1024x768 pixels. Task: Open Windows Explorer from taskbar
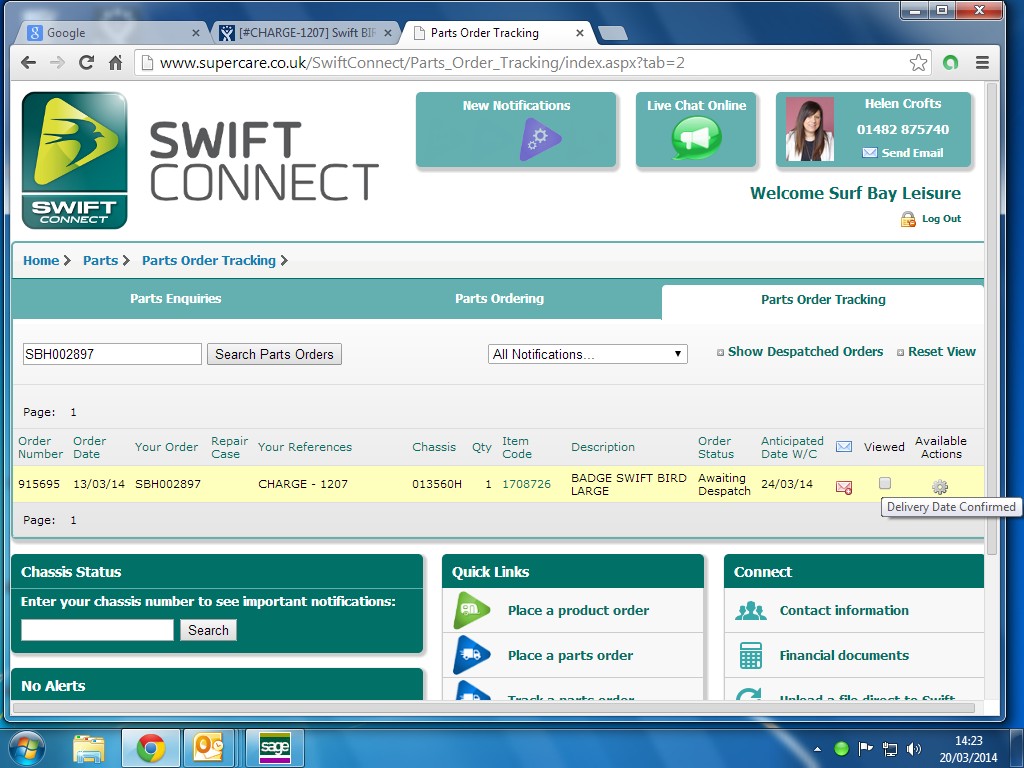pyautogui.click(x=89, y=748)
